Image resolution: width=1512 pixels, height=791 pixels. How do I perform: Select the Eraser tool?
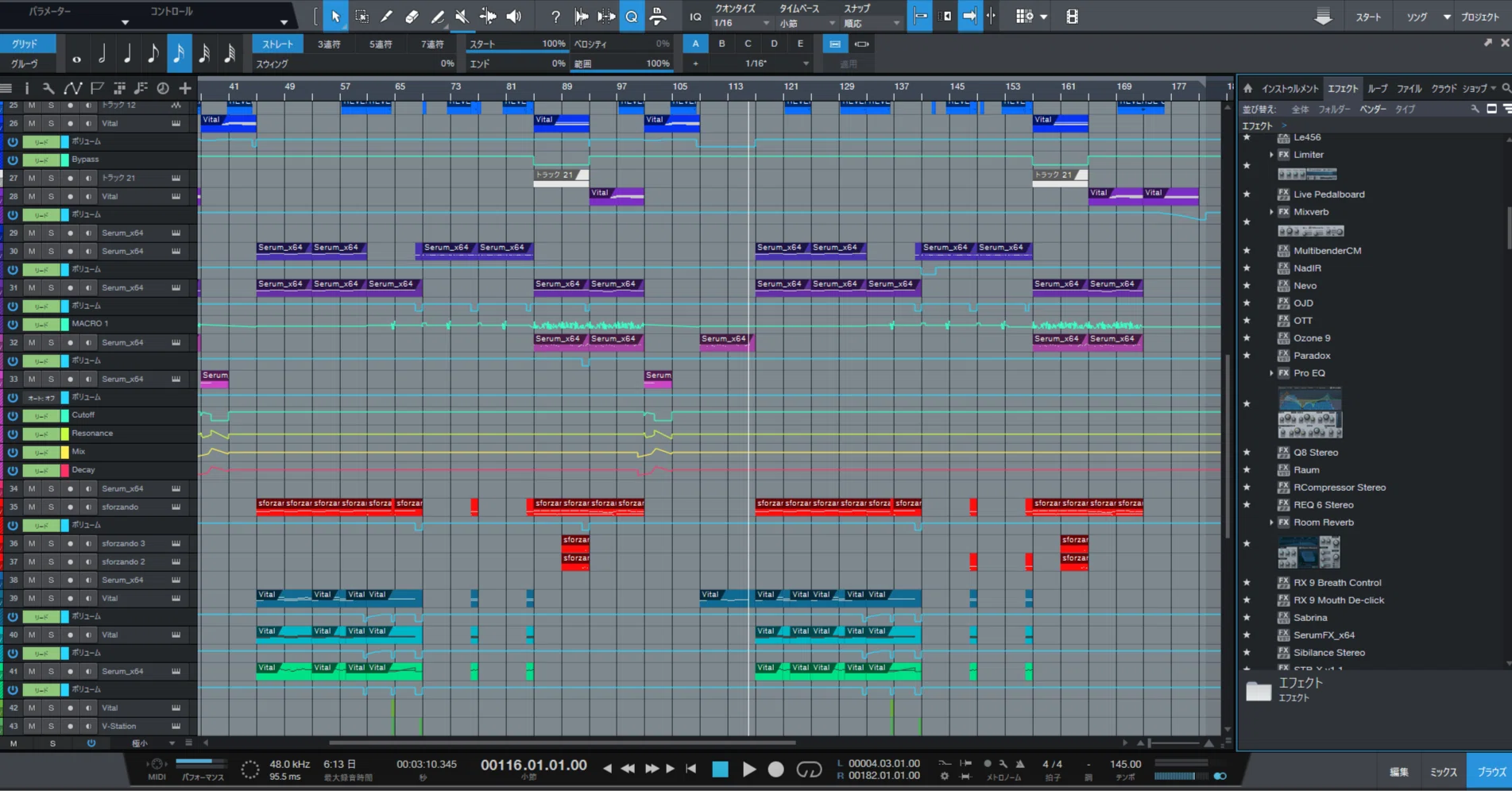click(412, 17)
